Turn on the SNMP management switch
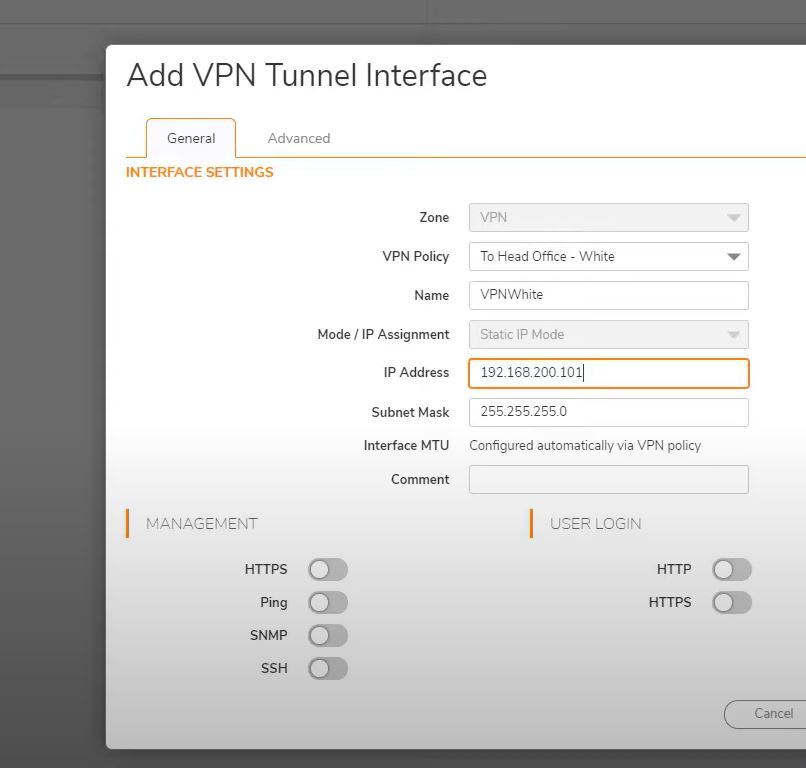The image size is (806, 768). point(327,636)
